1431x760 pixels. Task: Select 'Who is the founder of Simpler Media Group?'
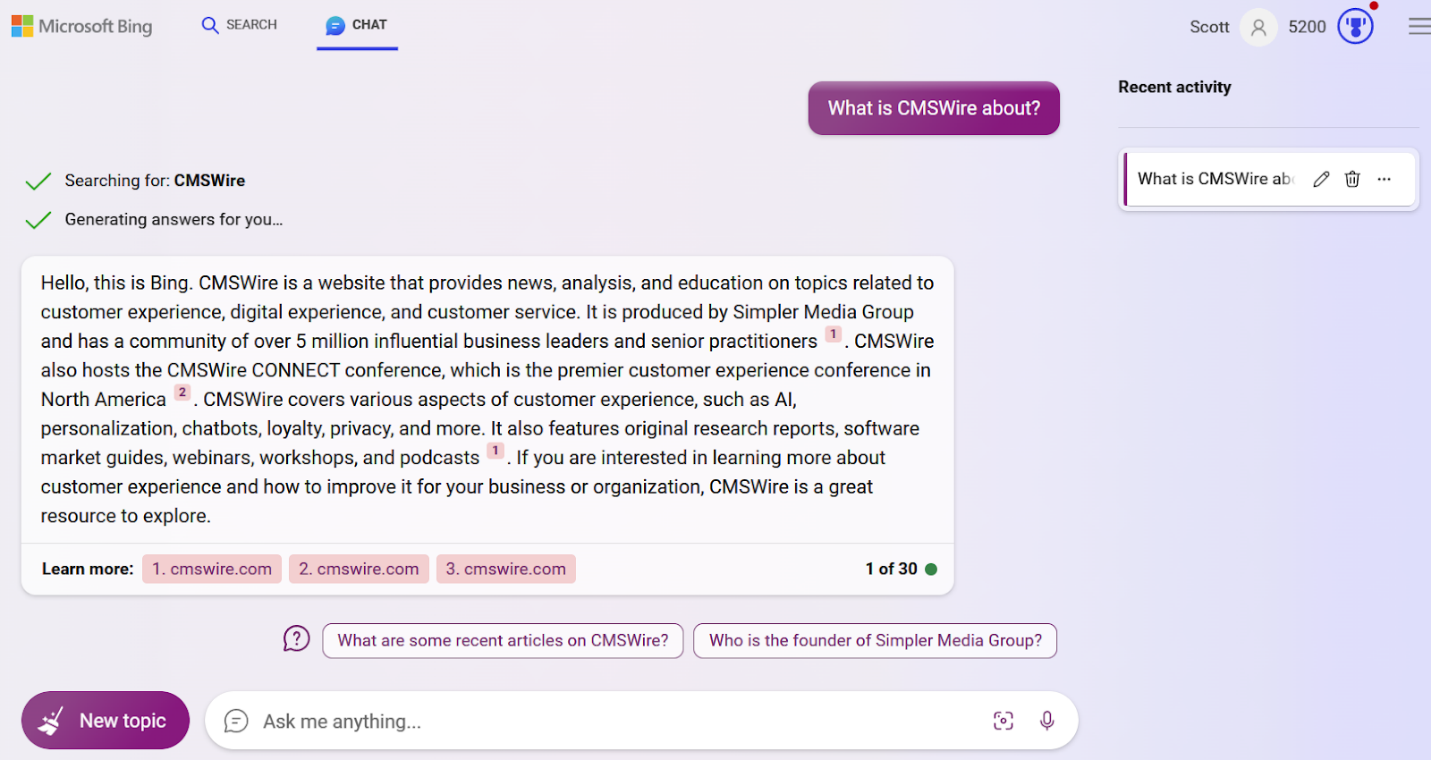point(875,641)
